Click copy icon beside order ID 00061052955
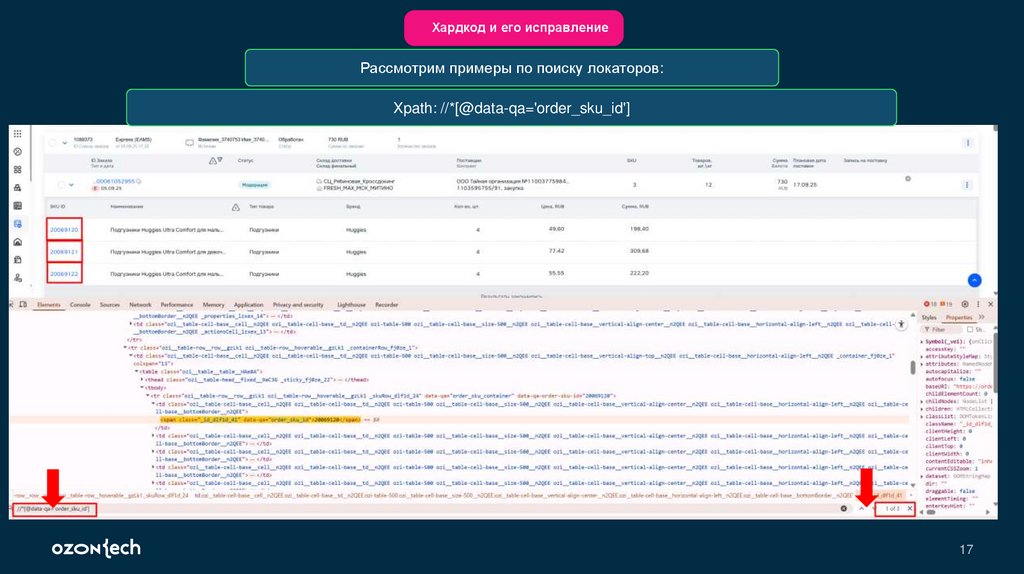The width and height of the screenshot is (1024, 574). pos(138,181)
